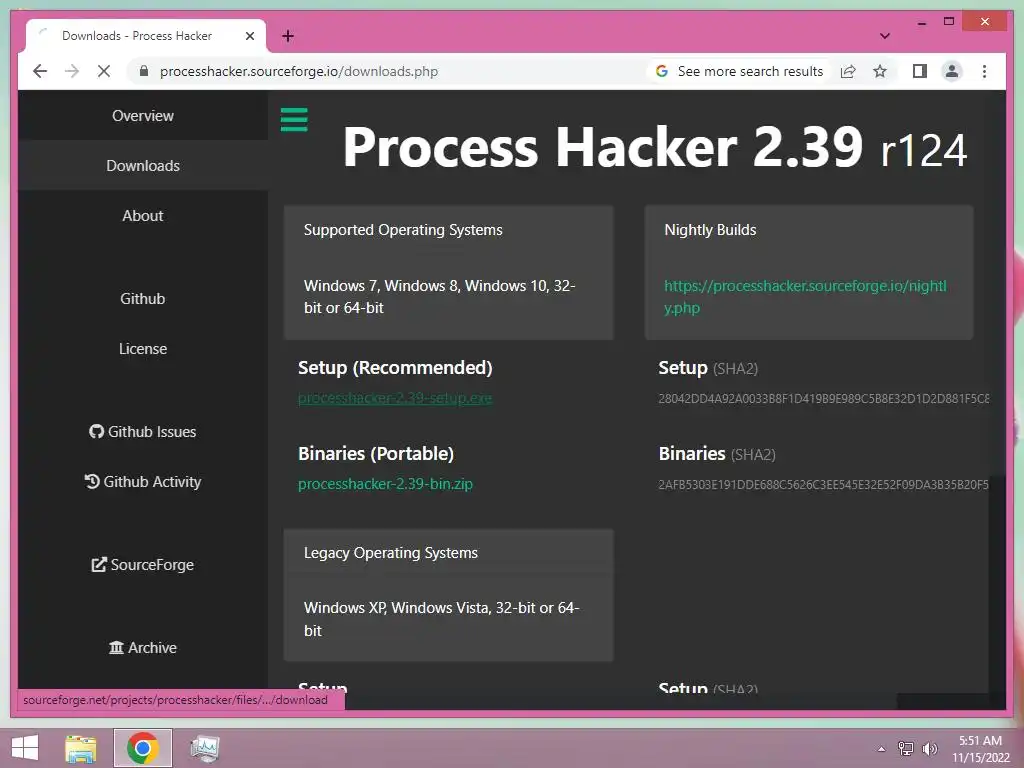Image resolution: width=1024 pixels, height=768 pixels.
Task: Download processhacker-2.39-bin.zip
Action: tap(385, 484)
